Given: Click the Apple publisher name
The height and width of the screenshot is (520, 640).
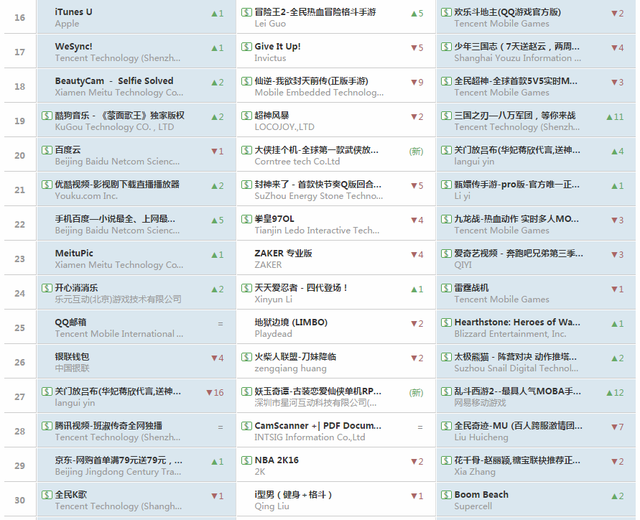Looking at the screenshot, I should coord(67,24).
